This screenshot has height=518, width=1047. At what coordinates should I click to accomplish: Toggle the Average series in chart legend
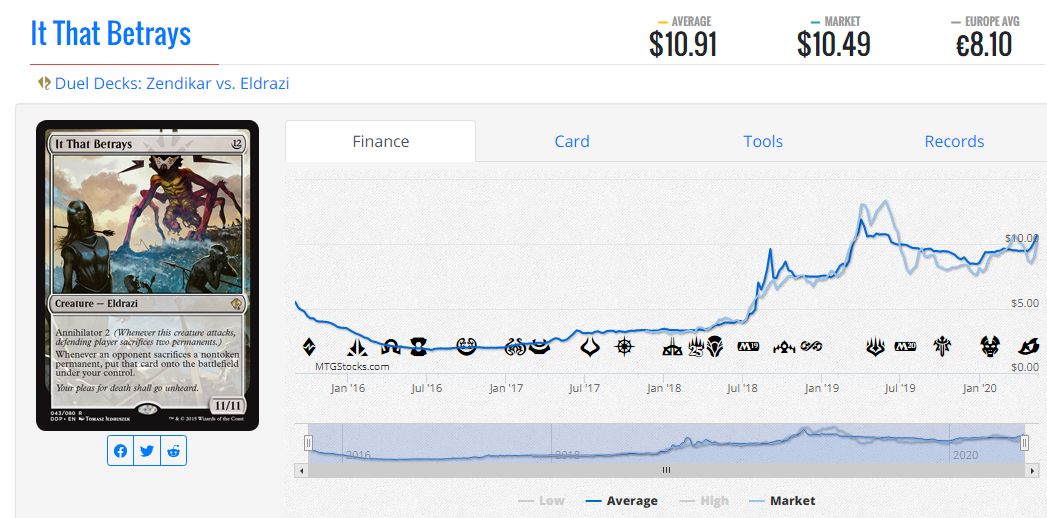pyautogui.click(x=621, y=501)
